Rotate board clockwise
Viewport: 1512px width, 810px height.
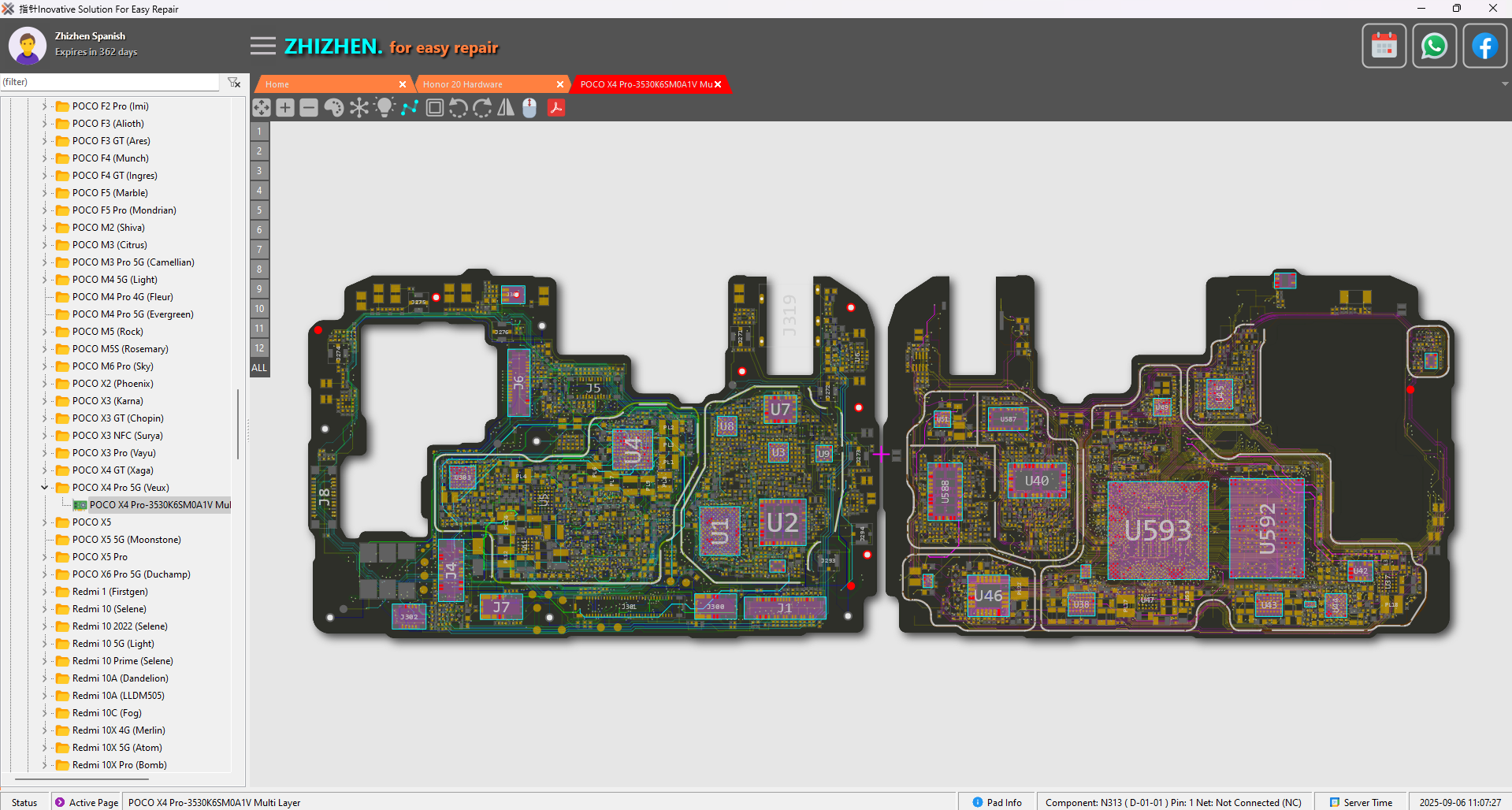pyautogui.click(x=482, y=108)
